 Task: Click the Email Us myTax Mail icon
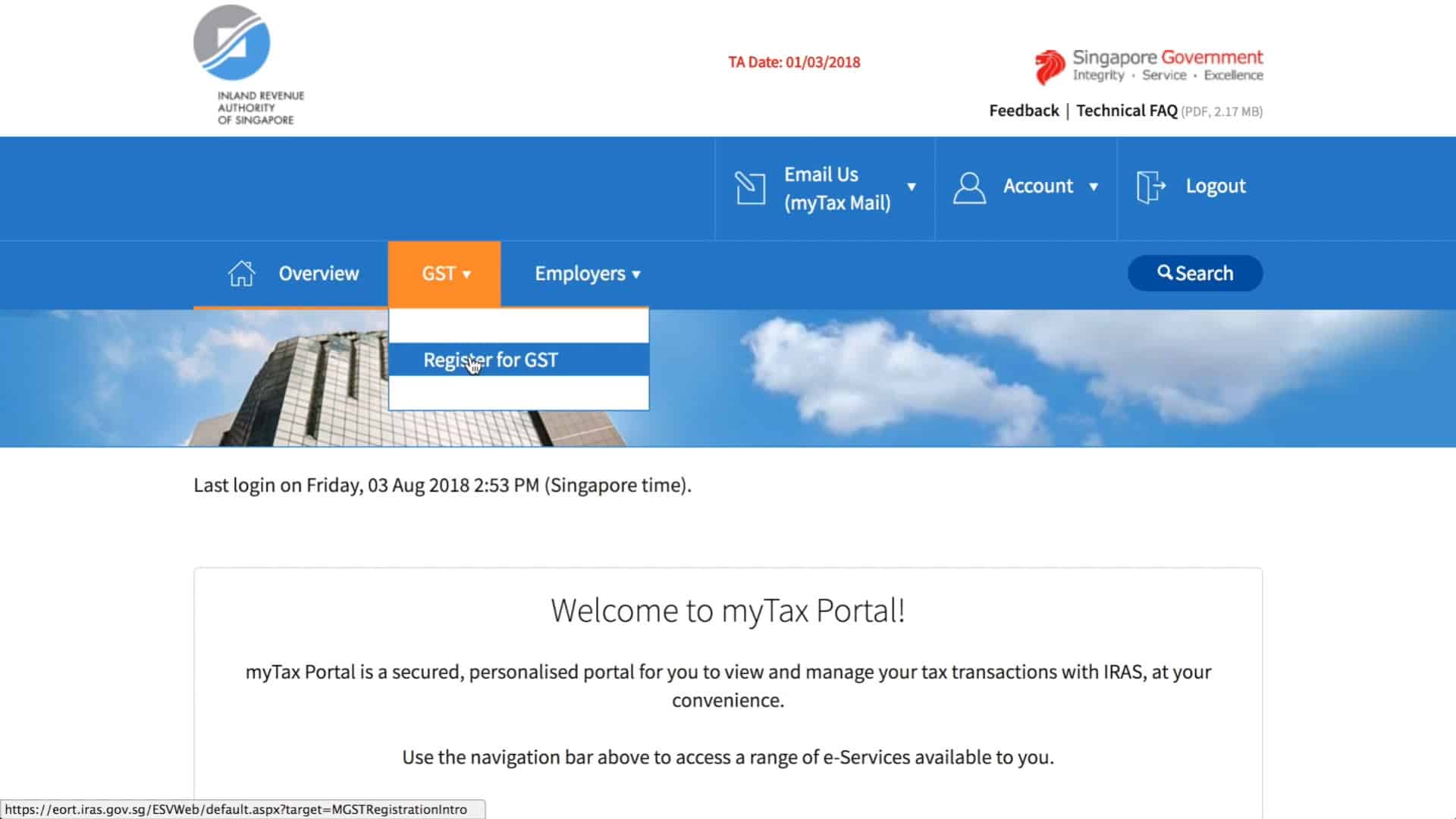point(750,188)
